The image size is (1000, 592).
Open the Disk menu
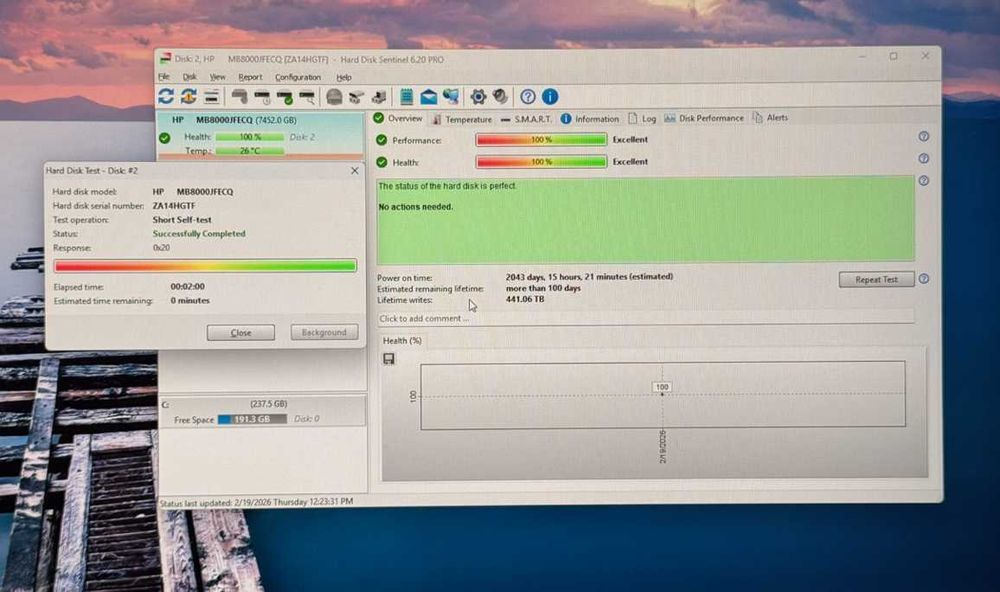pos(189,77)
